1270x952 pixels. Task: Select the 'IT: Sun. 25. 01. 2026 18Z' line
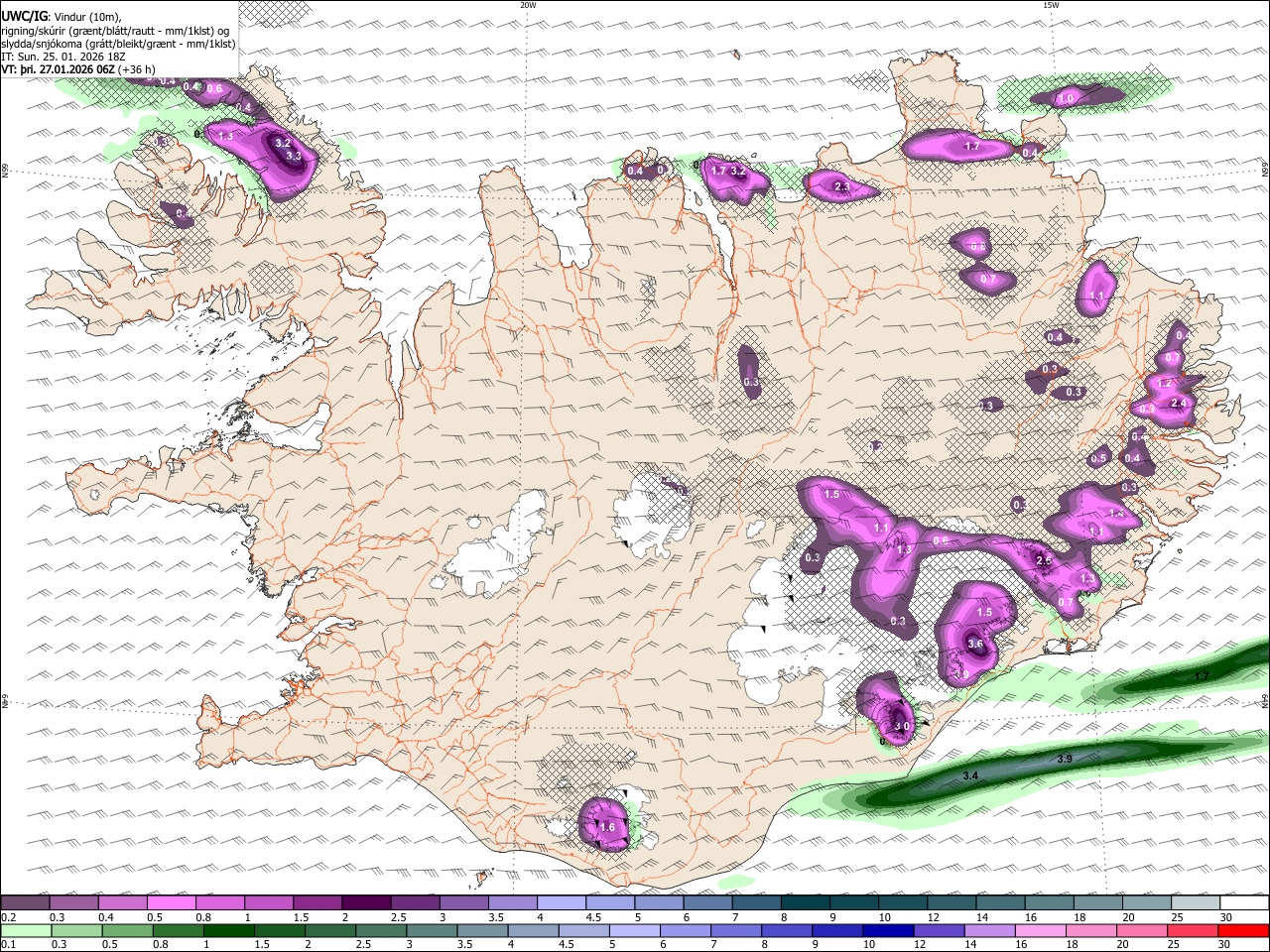click(63, 57)
